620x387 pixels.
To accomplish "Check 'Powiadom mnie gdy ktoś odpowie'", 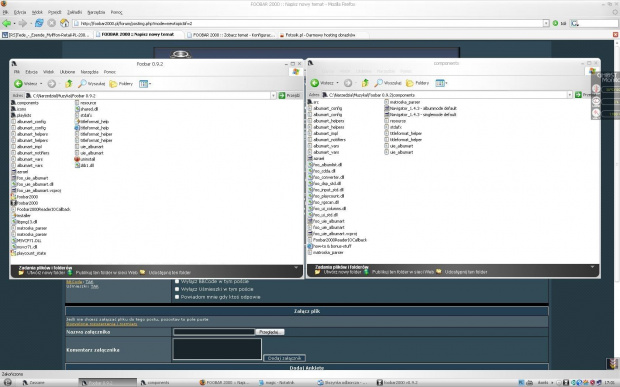I will (177, 297).
